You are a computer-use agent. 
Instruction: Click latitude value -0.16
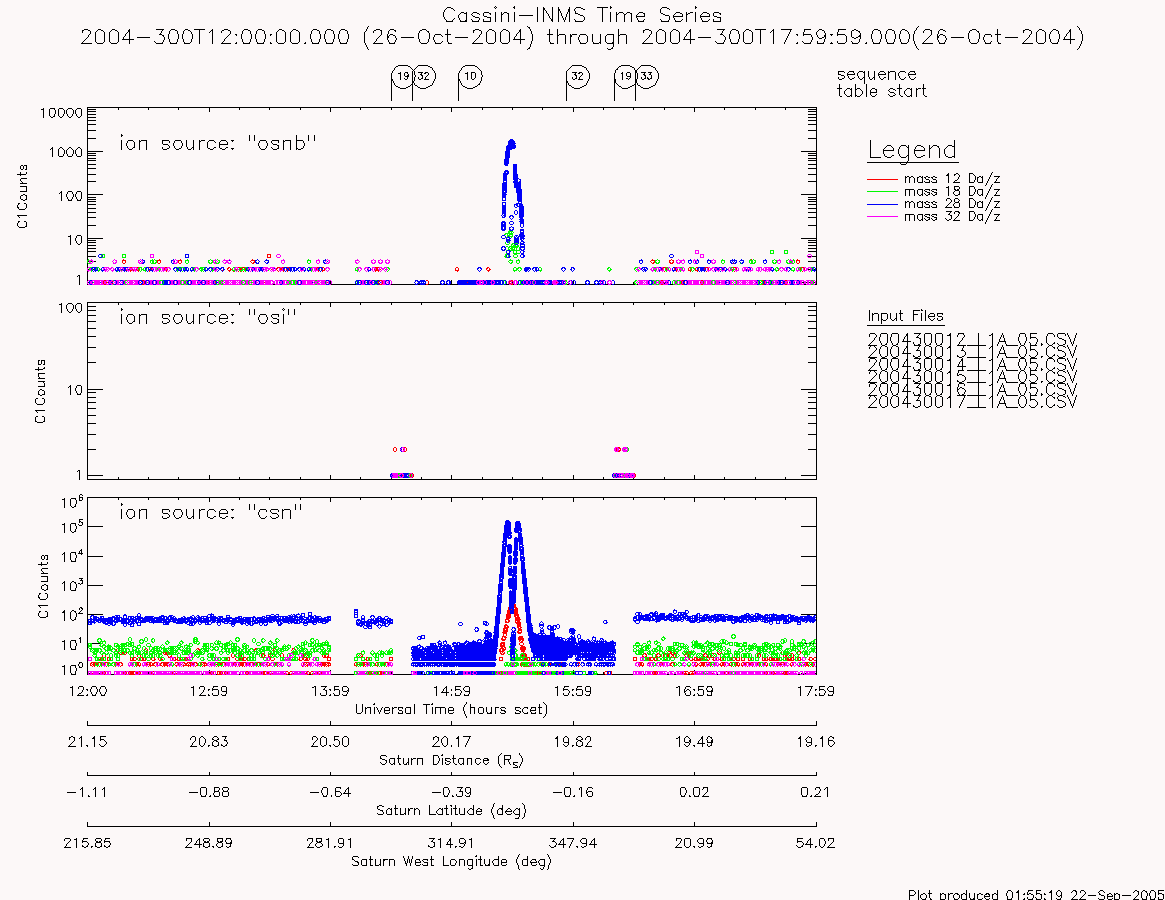point(573,792)
